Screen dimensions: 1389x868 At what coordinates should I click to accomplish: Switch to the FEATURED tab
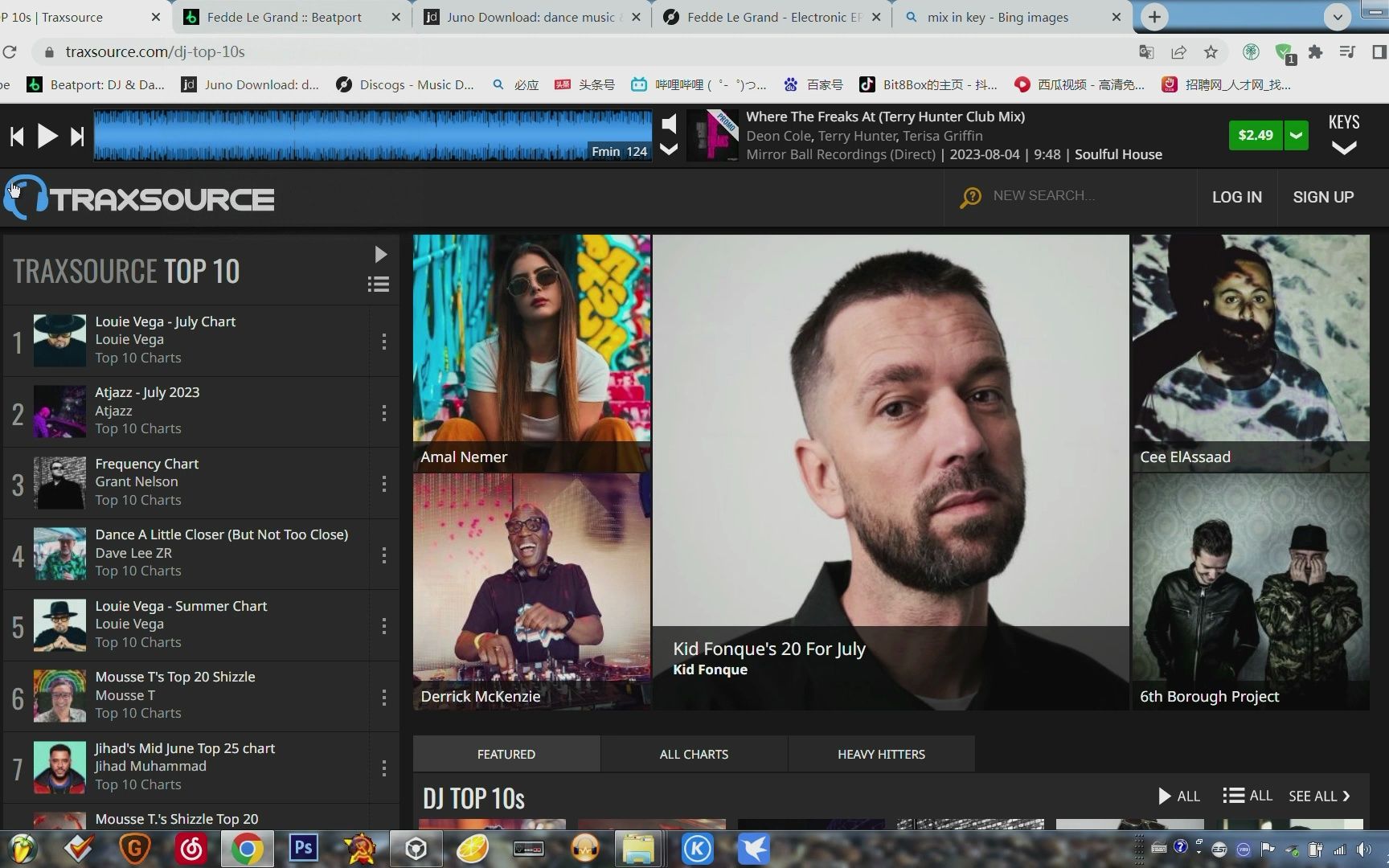coord(506,754)
